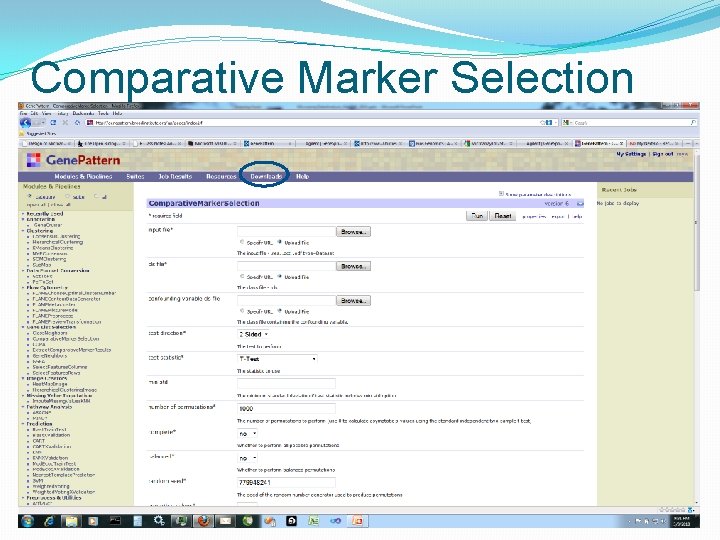
Task: Open the Windows Start menu orb
Action: pyautogui.click(x=28, y=521)
